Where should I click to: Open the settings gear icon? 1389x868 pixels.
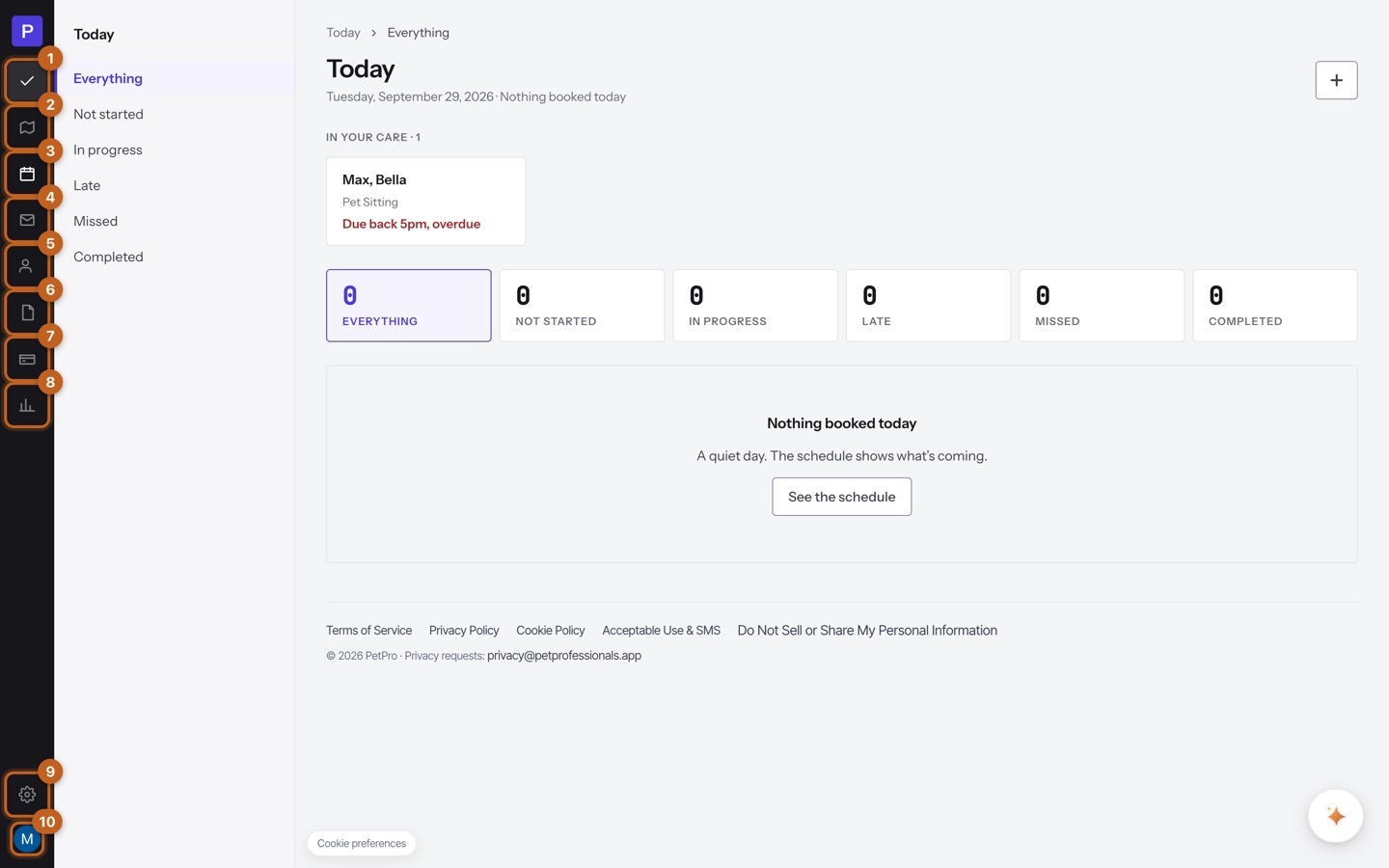tap(27, 795)
